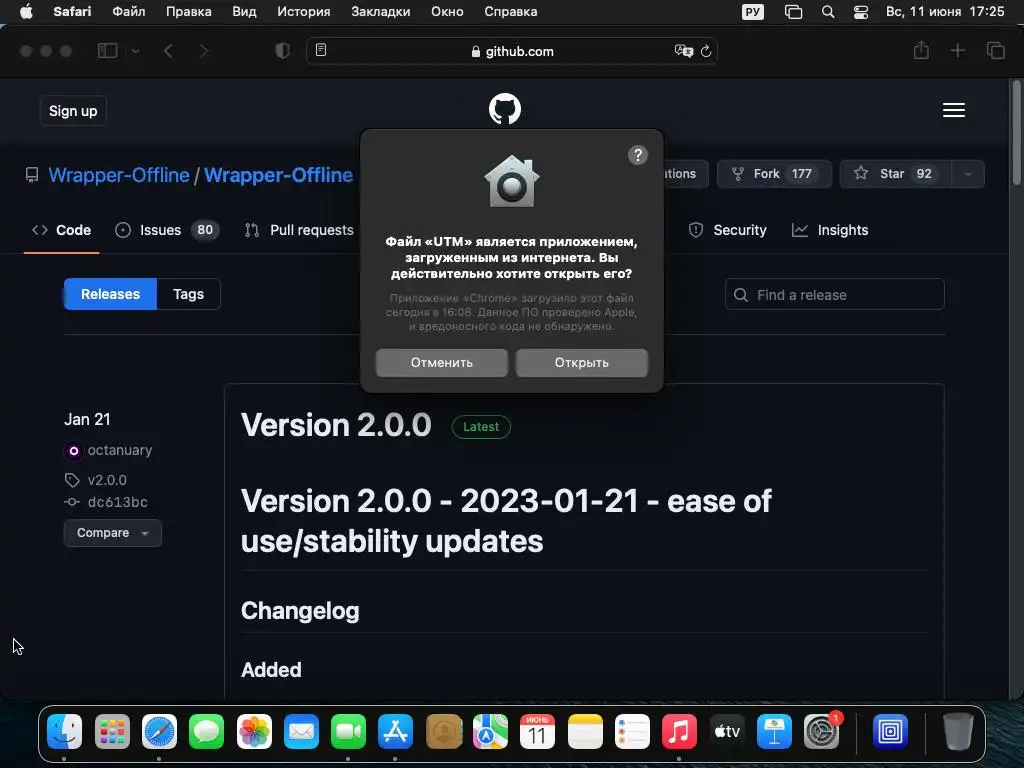Click the page vertical scrollbar
The height and width of the screenshot is (768, 1024).
pos(1016,133)
